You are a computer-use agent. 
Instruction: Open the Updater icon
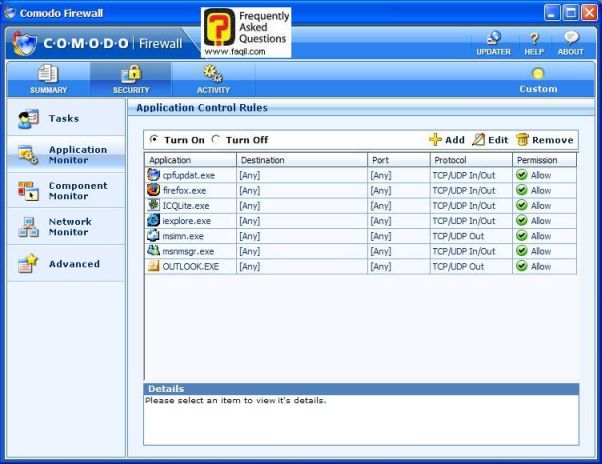(x=493, y=38)
